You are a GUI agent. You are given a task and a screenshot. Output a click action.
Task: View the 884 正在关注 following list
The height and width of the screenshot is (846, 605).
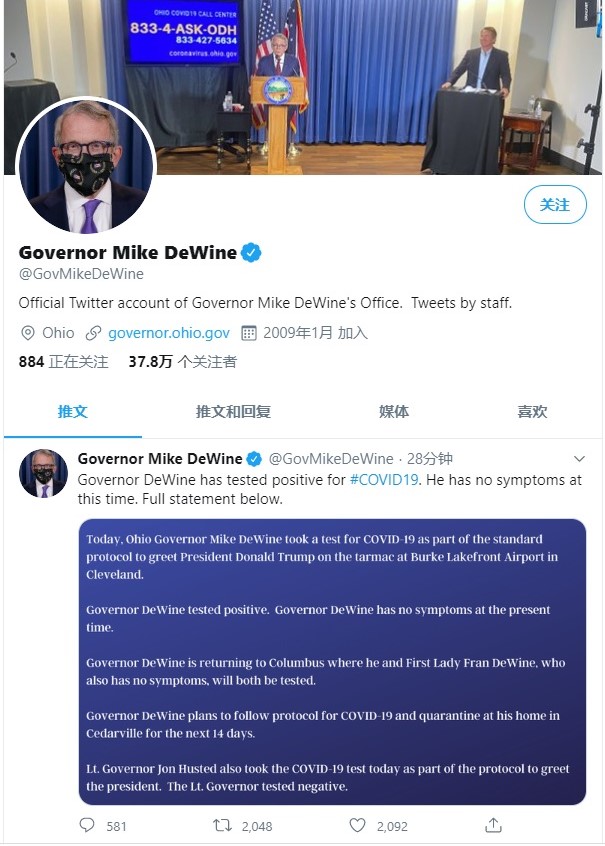[x=64, y=361]
